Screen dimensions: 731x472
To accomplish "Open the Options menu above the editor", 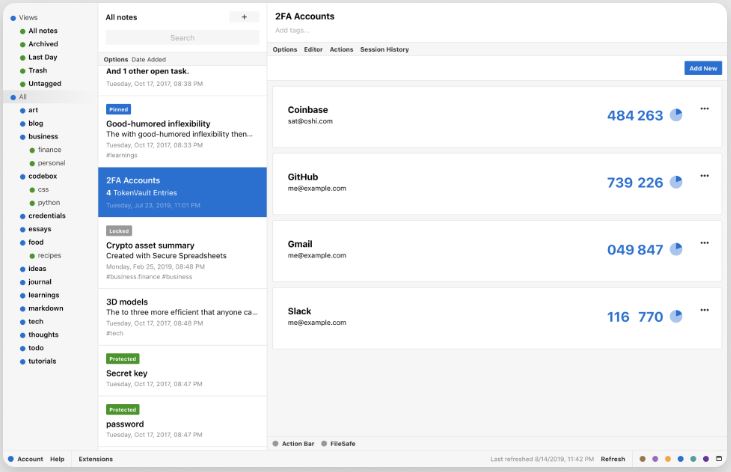I will tap(285, 49).
